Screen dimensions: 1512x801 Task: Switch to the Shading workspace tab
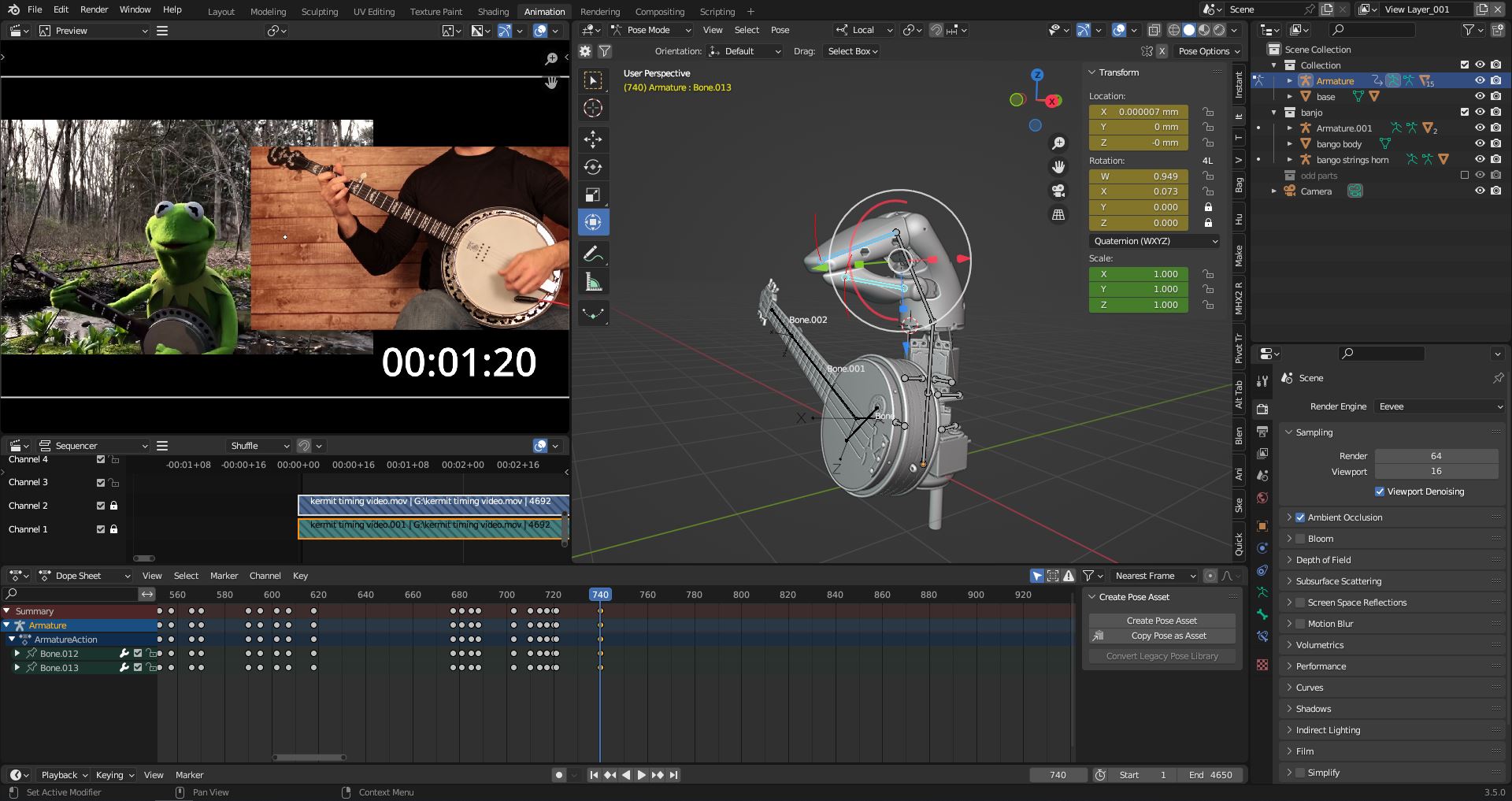493,12
